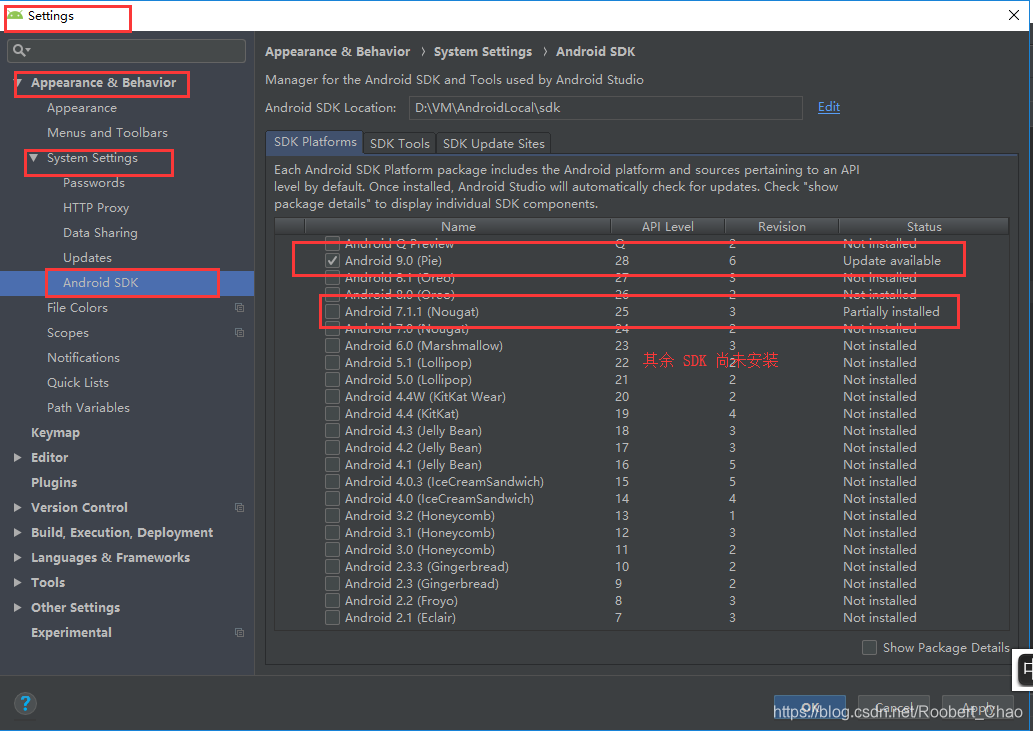Click the help question mark icon
Viewport: 1033px width, 731px height.
(x=25, y=703)
